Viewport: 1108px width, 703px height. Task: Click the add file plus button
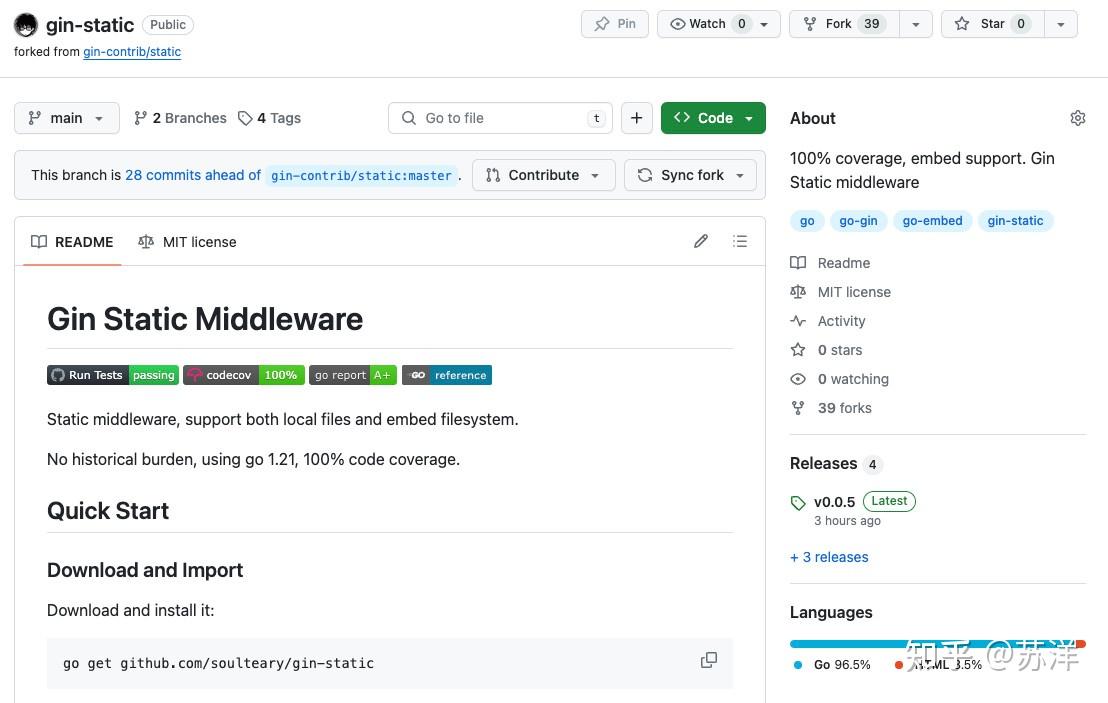636,118
